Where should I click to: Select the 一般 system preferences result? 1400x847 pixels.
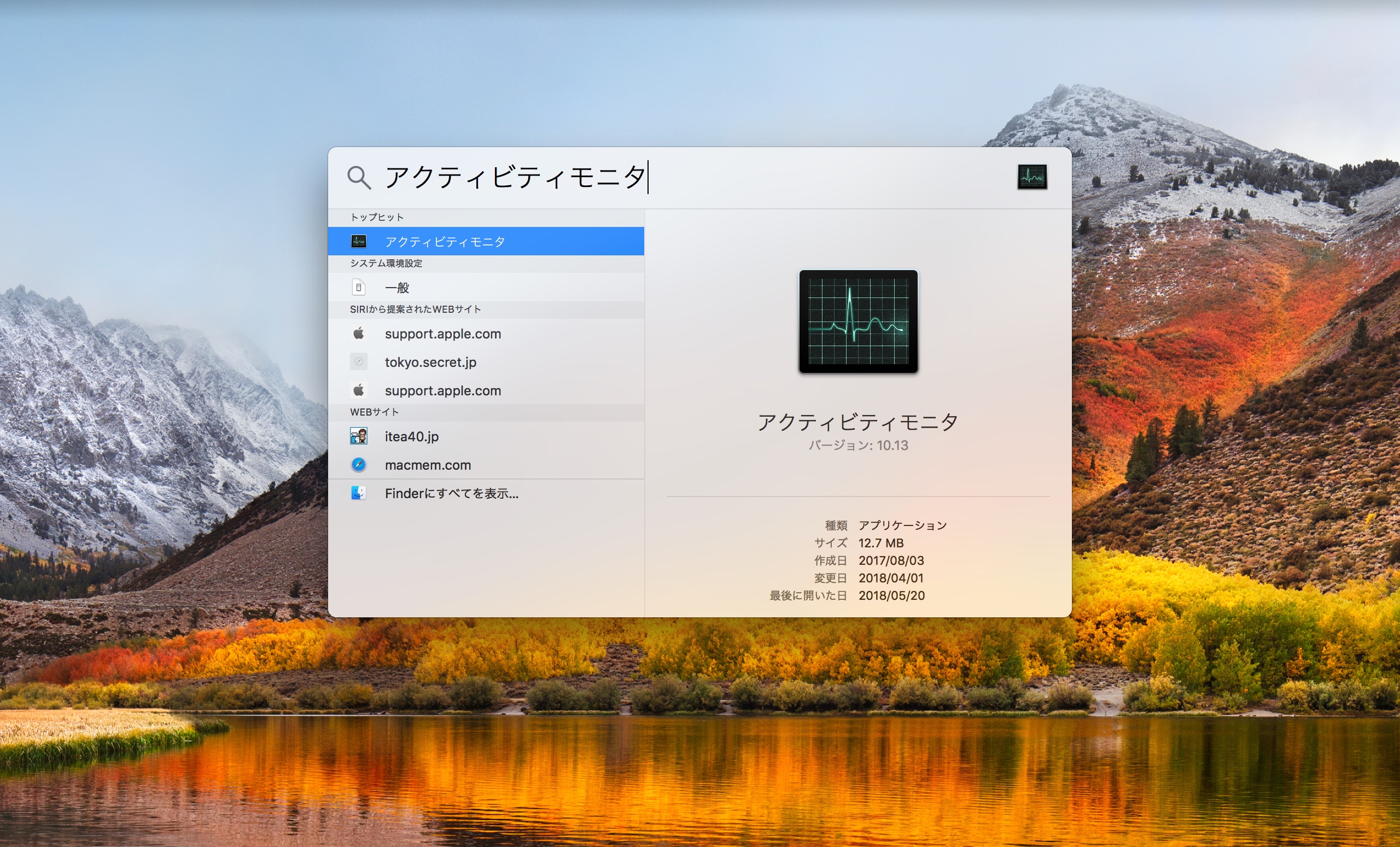(486, 288)
